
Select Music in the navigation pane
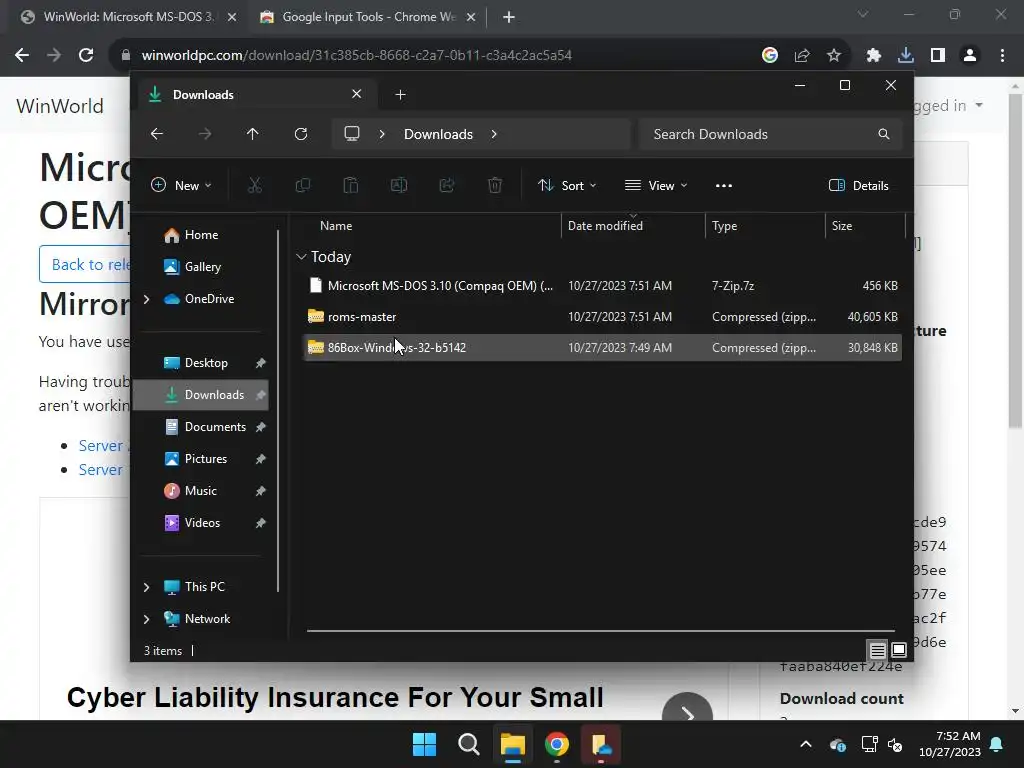coord(200,491)
